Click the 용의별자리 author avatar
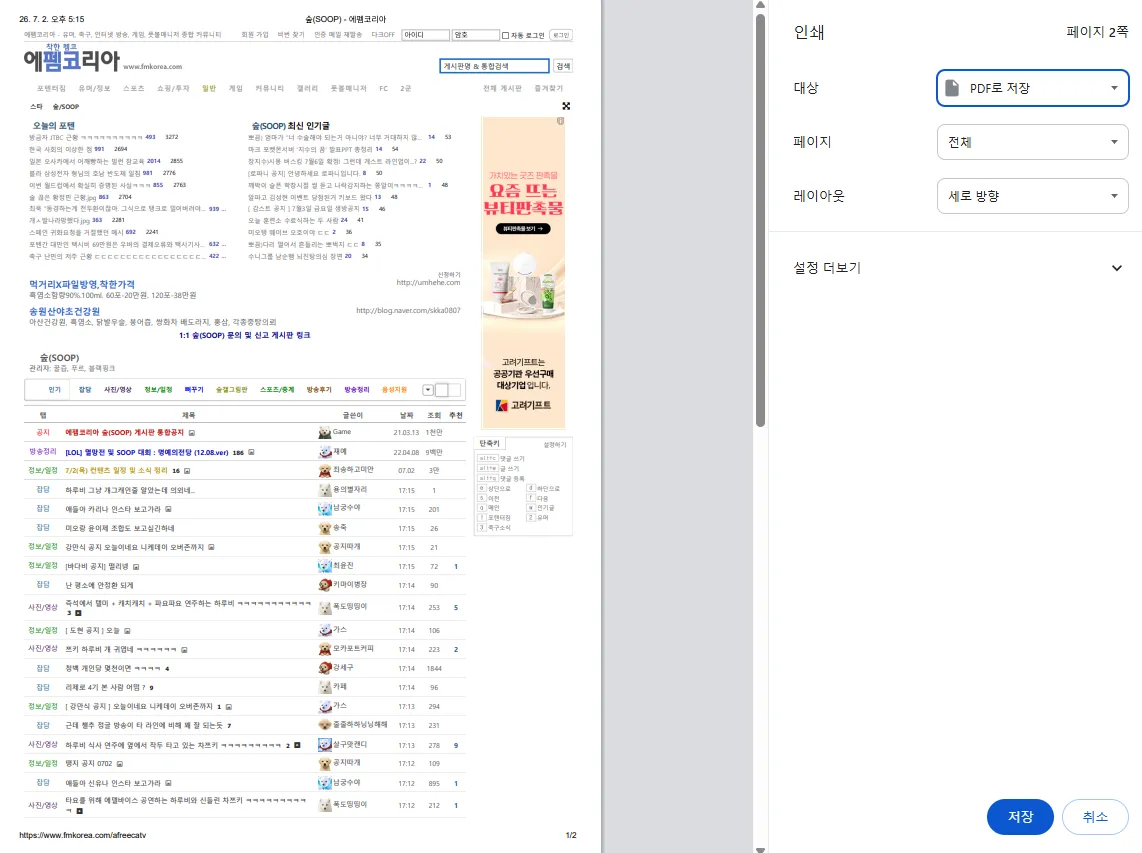The width and height of the screenshot is (1142, 853). 325,490
